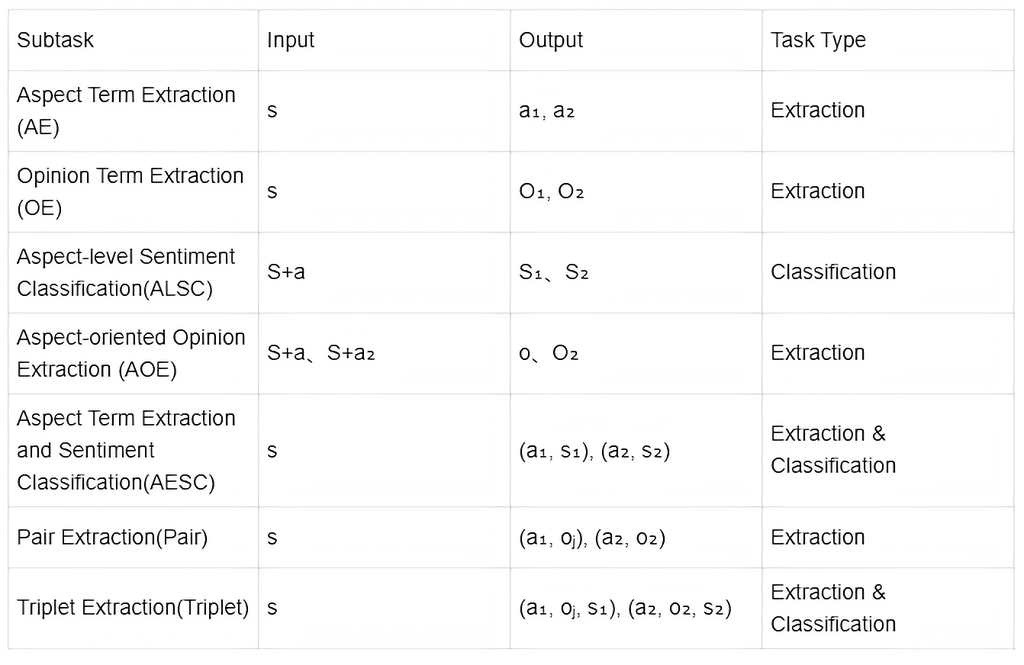1024x665 pixels.
Task: Select the (a₁, s₁), (a₂, s₂) output cell
Action: click(x=636, y=450)
